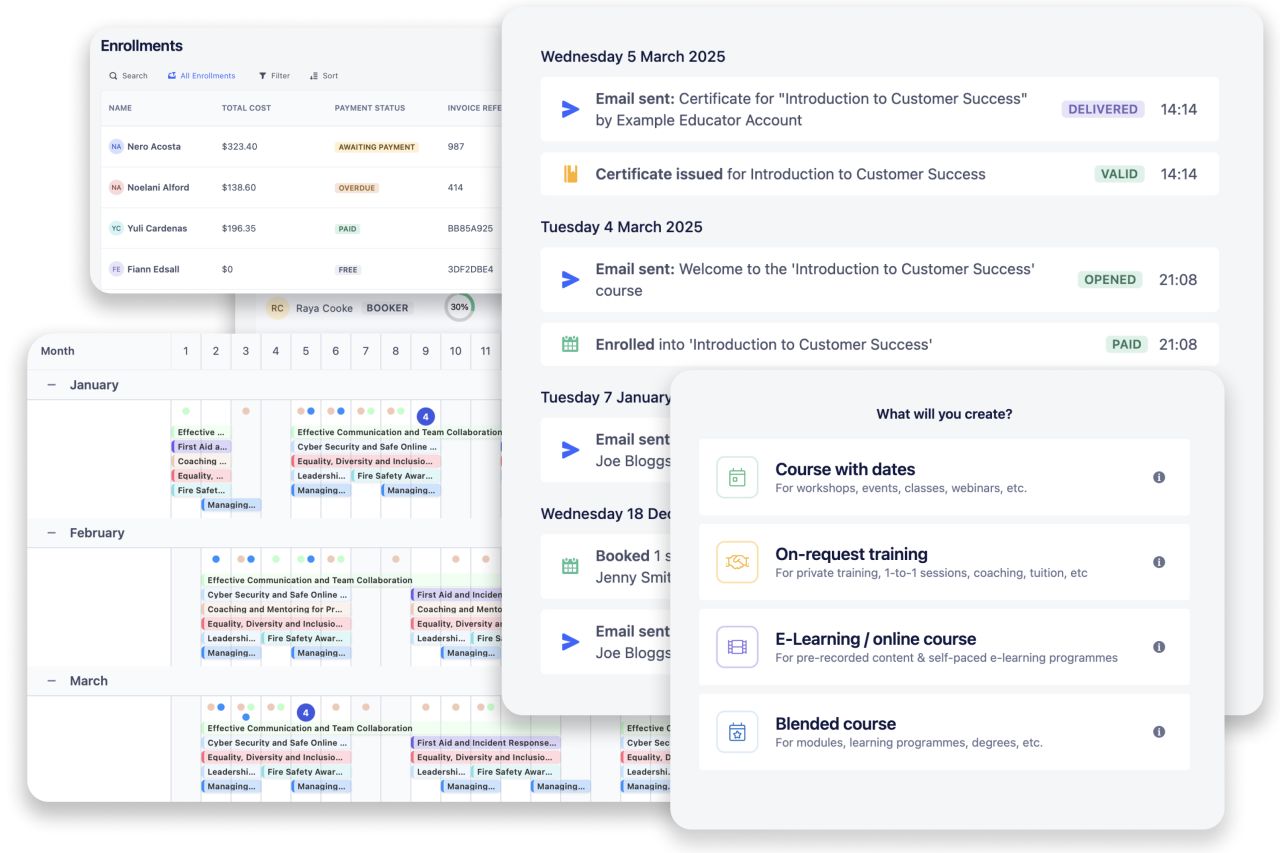Click the $323.40 total cost cell
This screenshot has width=1280, height=853.
pyautogui.click(x=240, y=147)
